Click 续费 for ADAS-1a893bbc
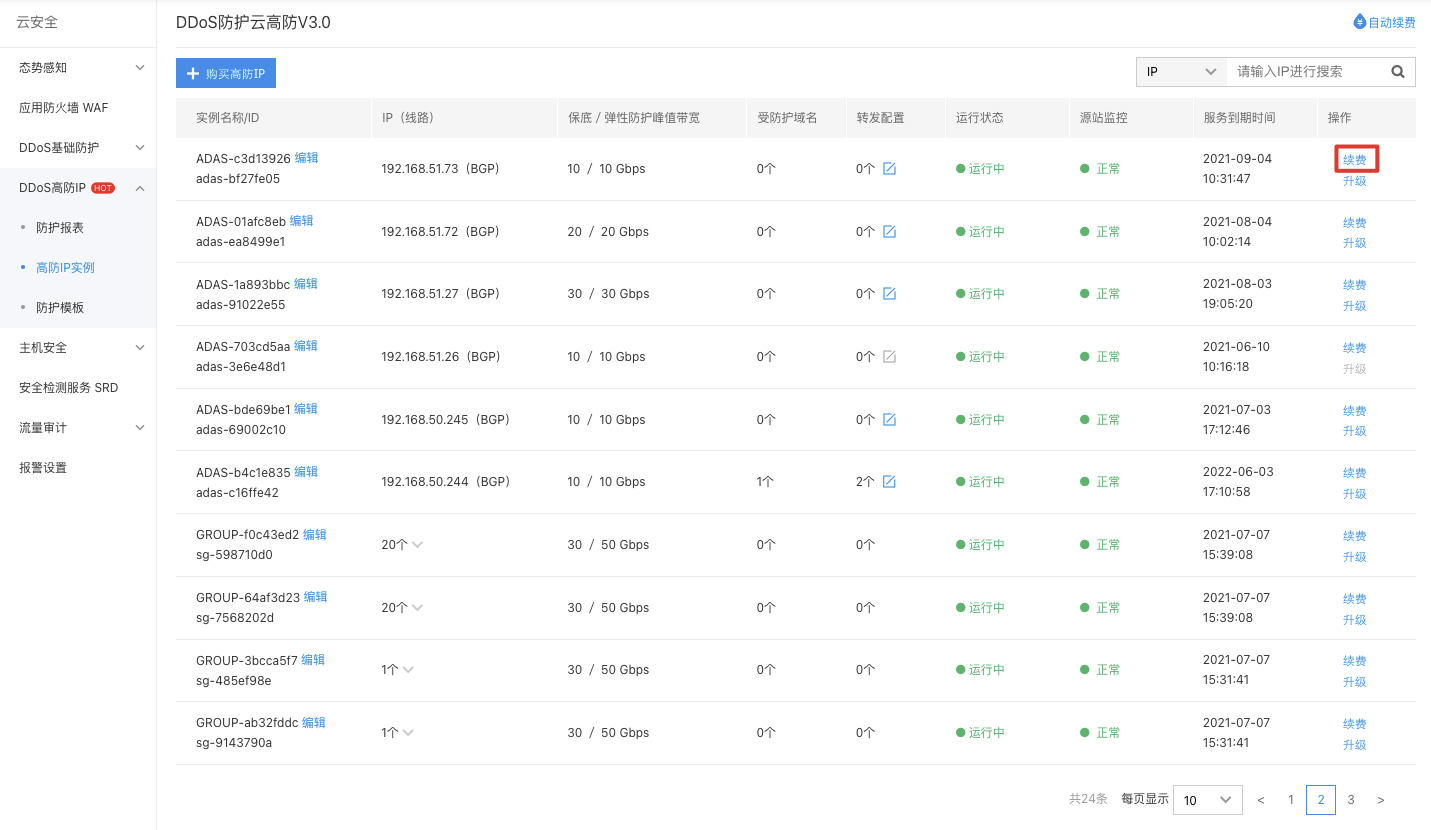 (1355, 285)
